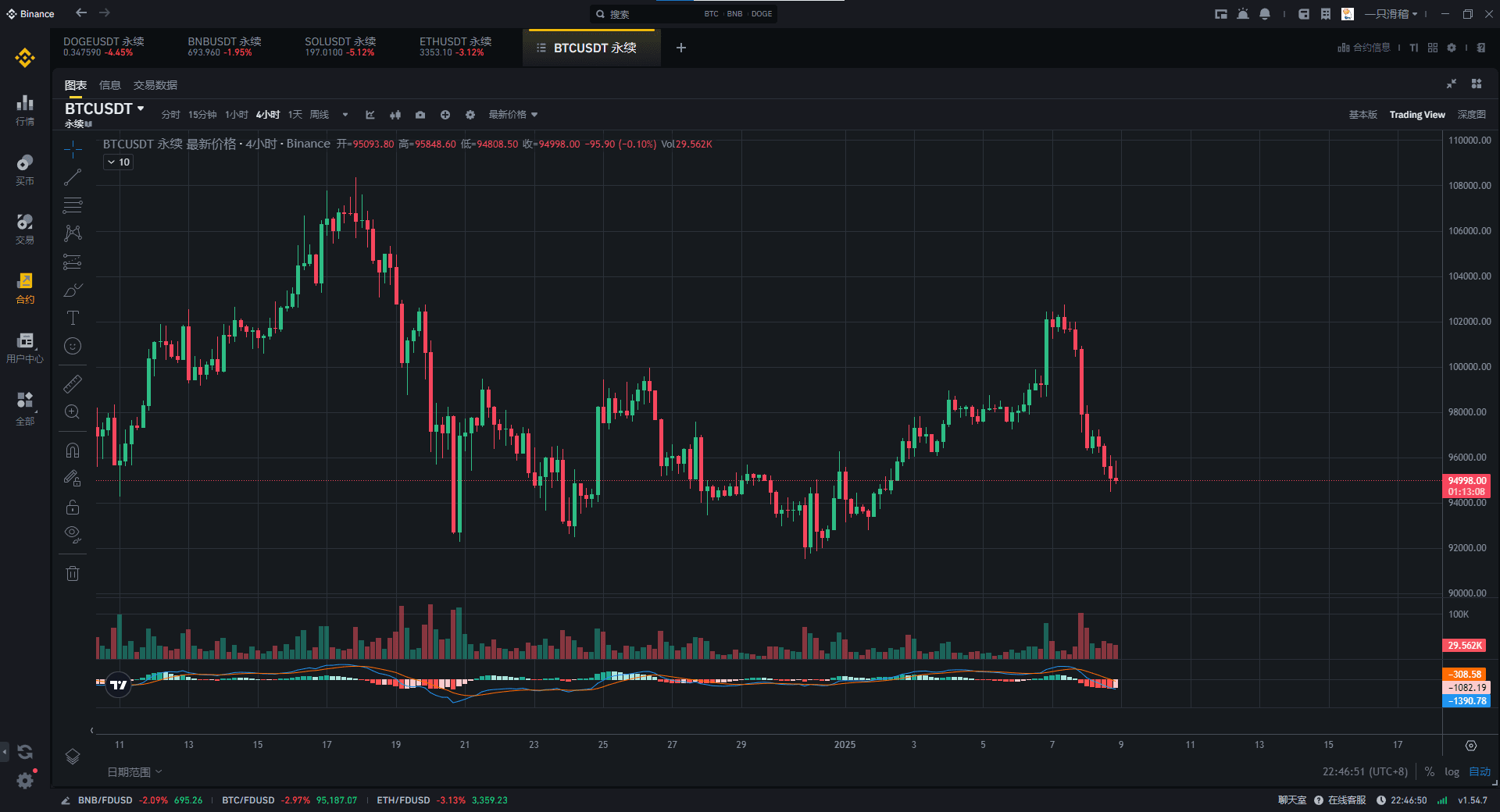Open the 合约信息 panel
This screenshot has height=812, width=1500.
tap(1364, 47)
